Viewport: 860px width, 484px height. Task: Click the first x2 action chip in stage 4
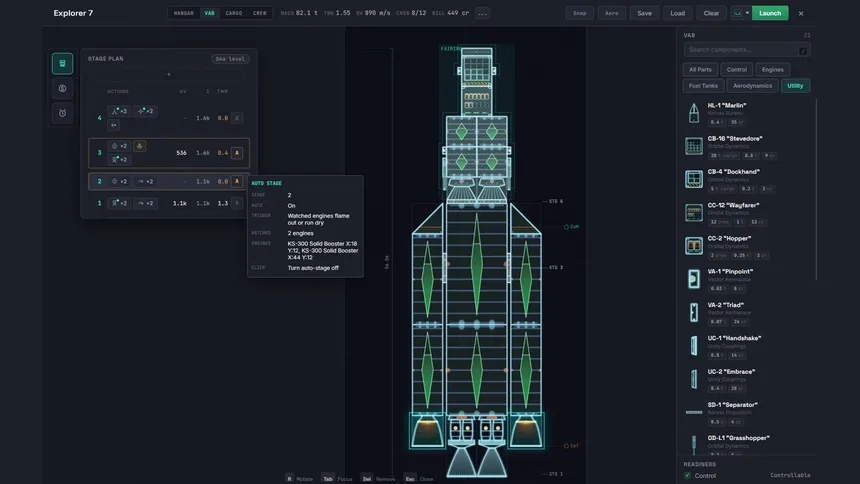[119, 111]
